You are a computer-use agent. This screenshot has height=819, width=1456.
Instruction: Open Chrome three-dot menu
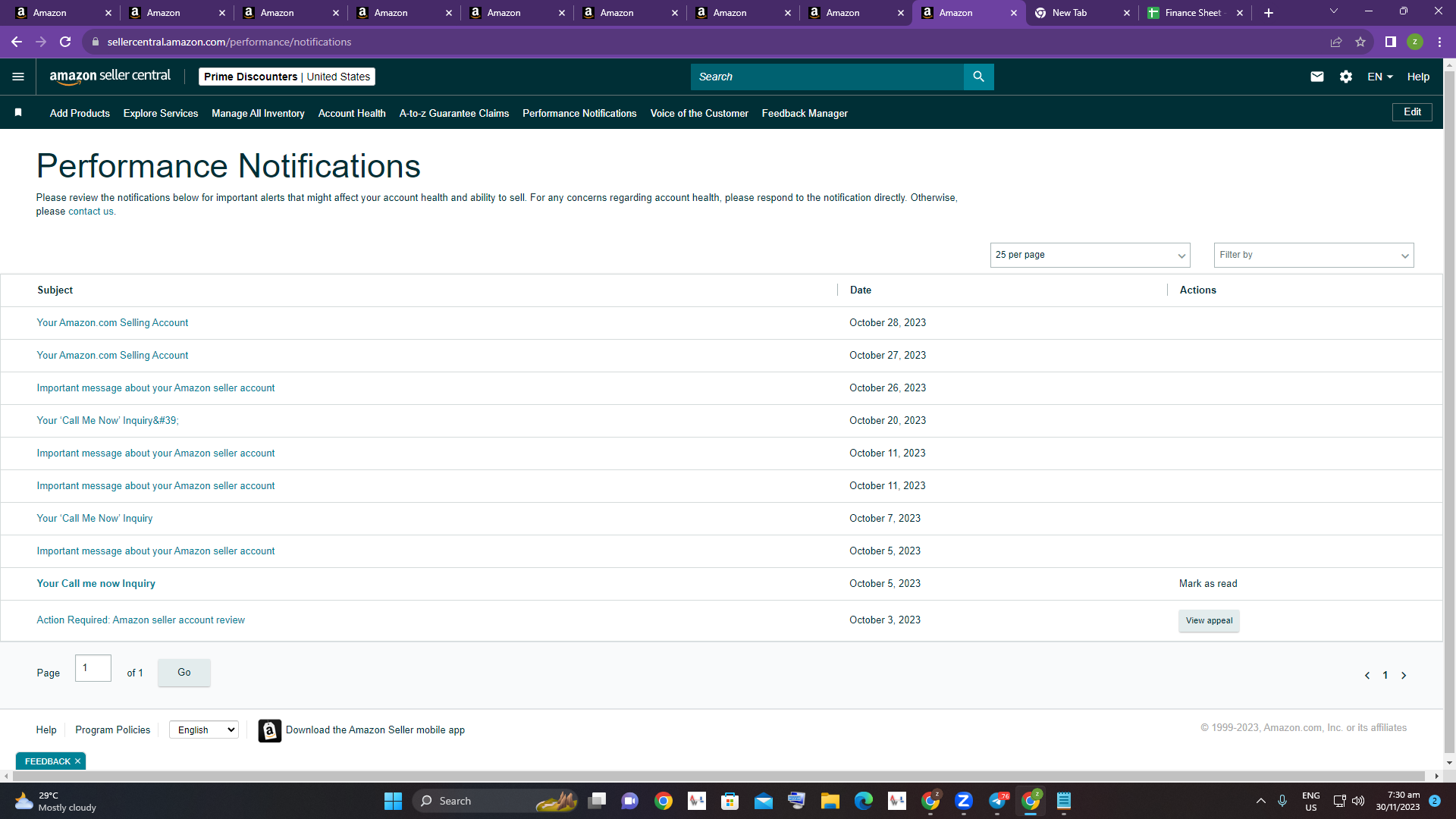(1439, 42)
